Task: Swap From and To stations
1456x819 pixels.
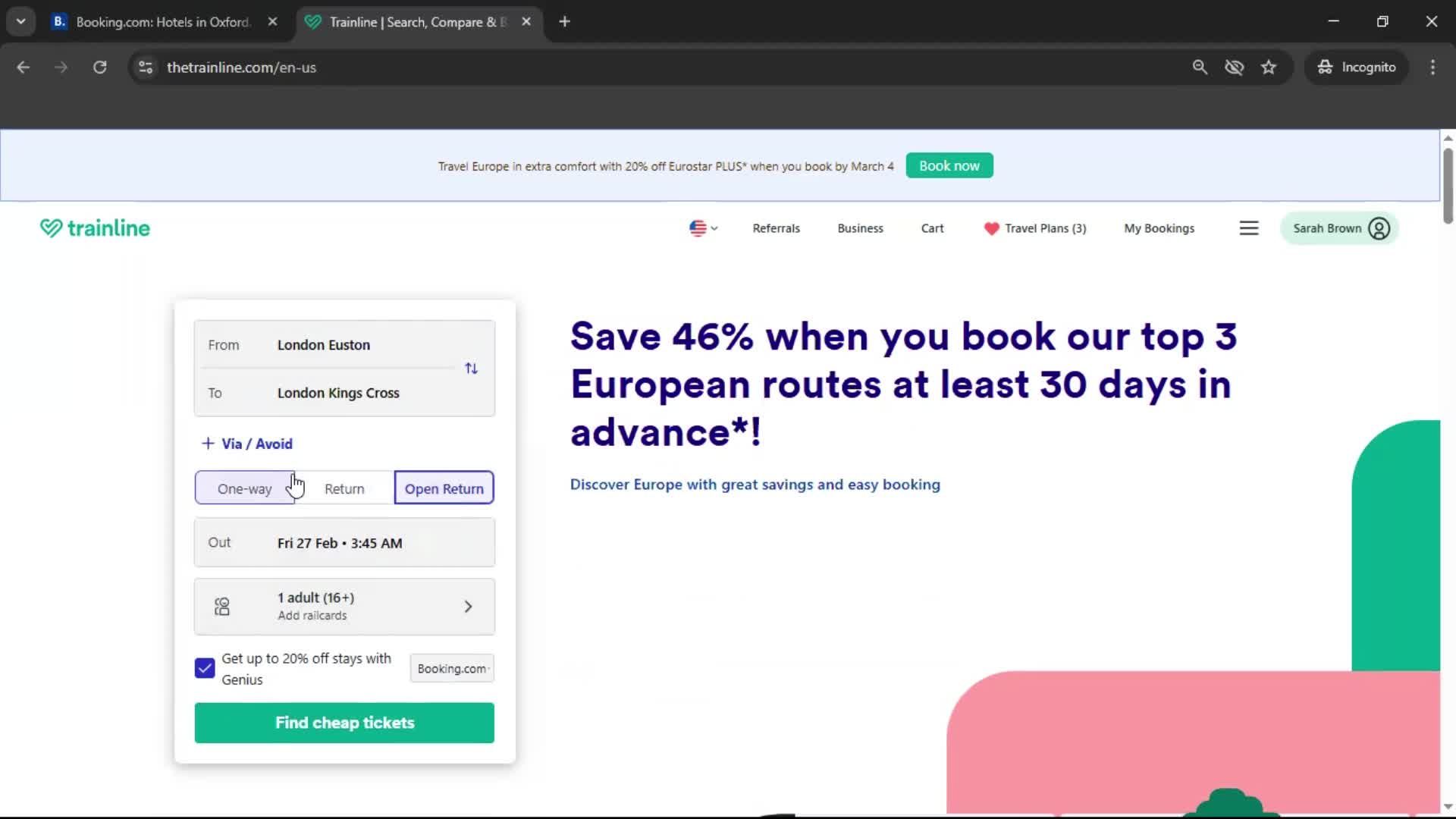Action: point(471,369)
